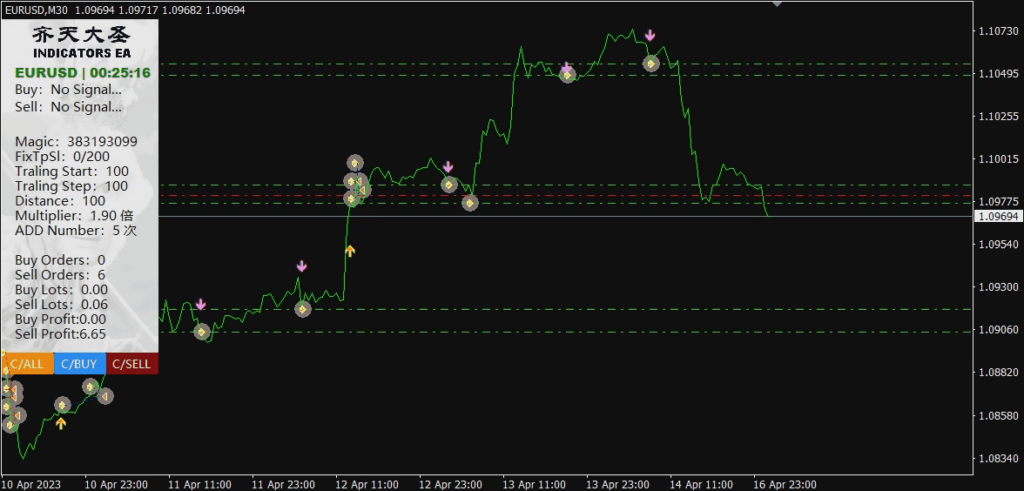Screen dimensions: 1024x491
Task: Click the Sell Profit 6.65 readout
Action: pos(61,334)
